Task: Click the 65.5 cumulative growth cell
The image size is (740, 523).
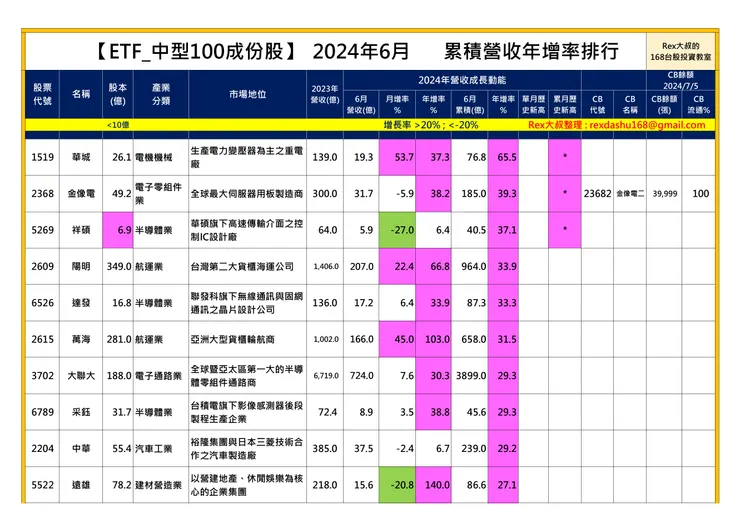Action: 503,157
